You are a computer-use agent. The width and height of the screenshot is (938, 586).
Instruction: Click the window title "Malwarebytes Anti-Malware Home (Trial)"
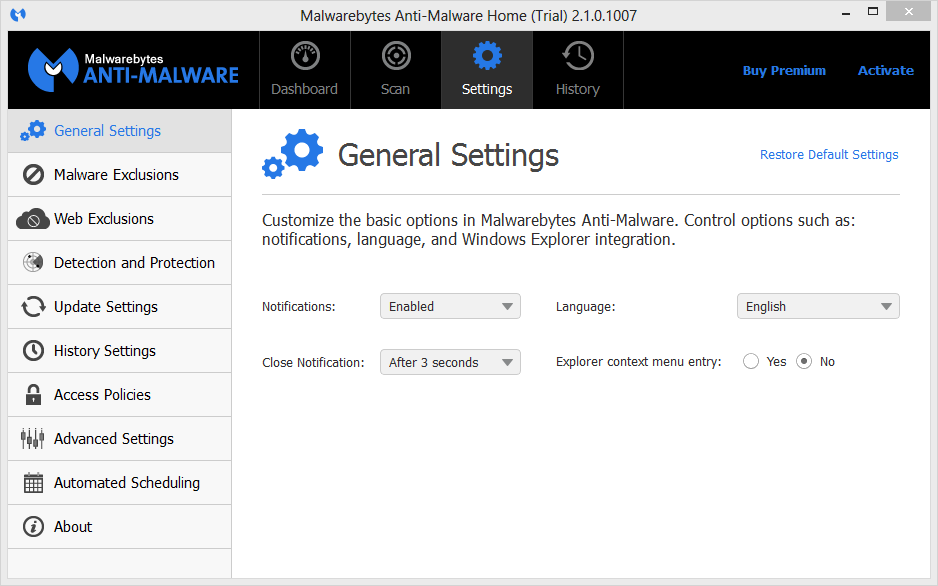[x=434, y=16]
